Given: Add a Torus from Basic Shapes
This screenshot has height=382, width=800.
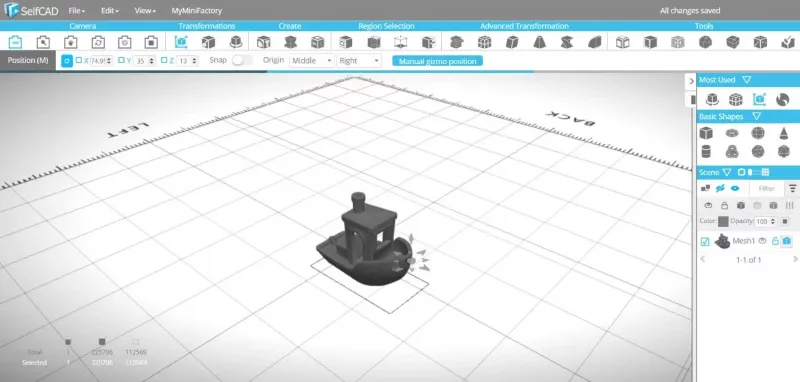Looking at the screenshot, I should pos(732,133).
